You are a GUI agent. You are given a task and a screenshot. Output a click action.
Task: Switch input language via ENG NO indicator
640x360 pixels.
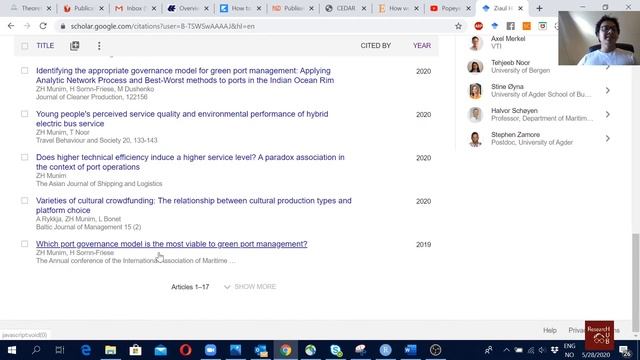tap(569, 350)
